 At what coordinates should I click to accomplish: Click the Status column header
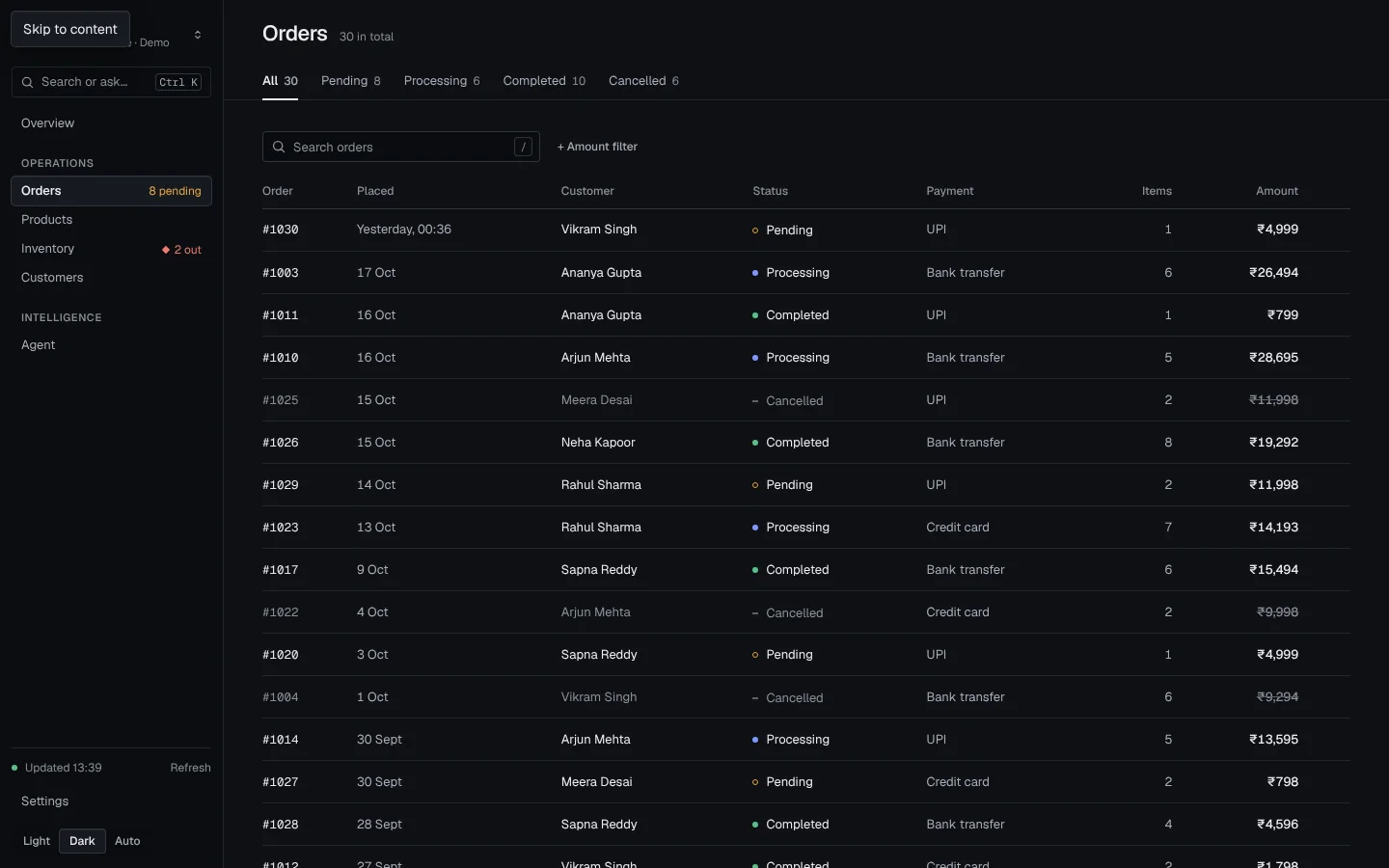(771, 191)
